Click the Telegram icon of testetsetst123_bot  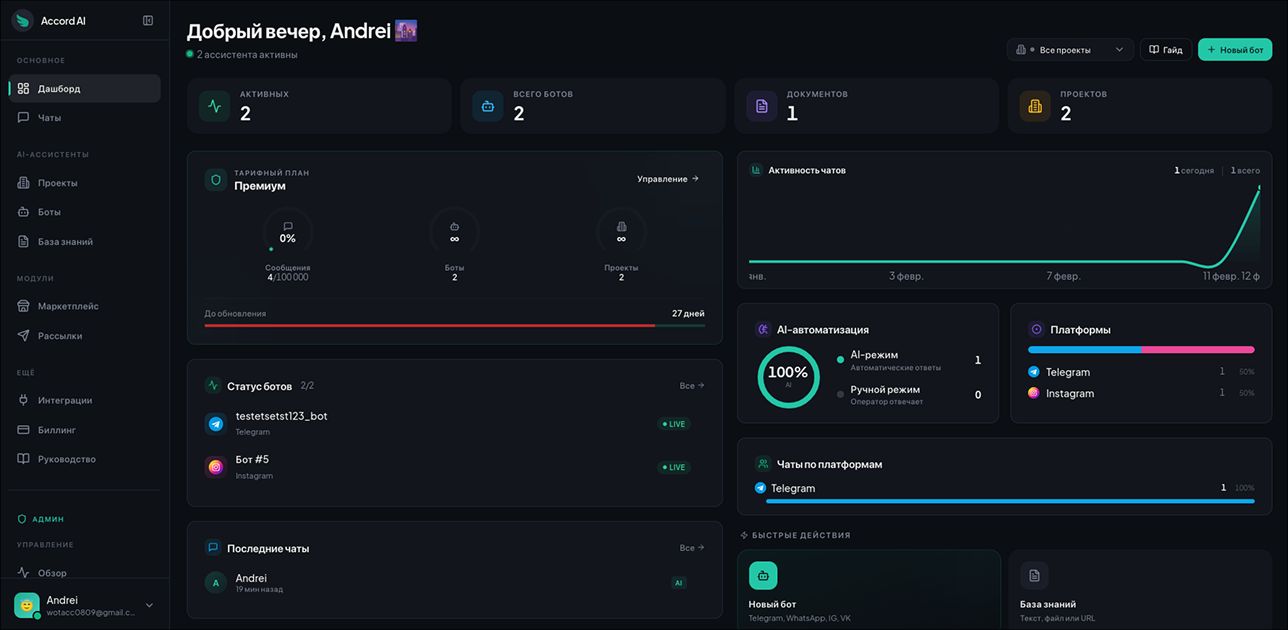pos(215,423)
